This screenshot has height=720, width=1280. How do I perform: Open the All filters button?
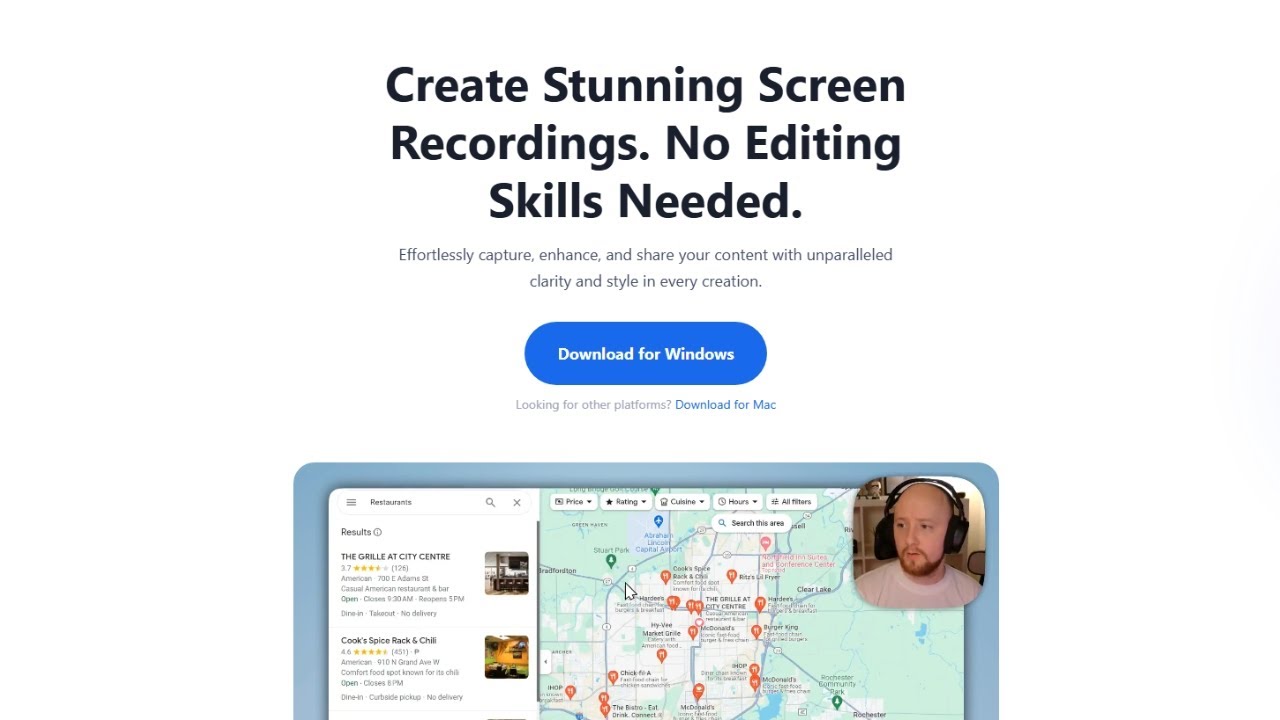tap(792, 502)
